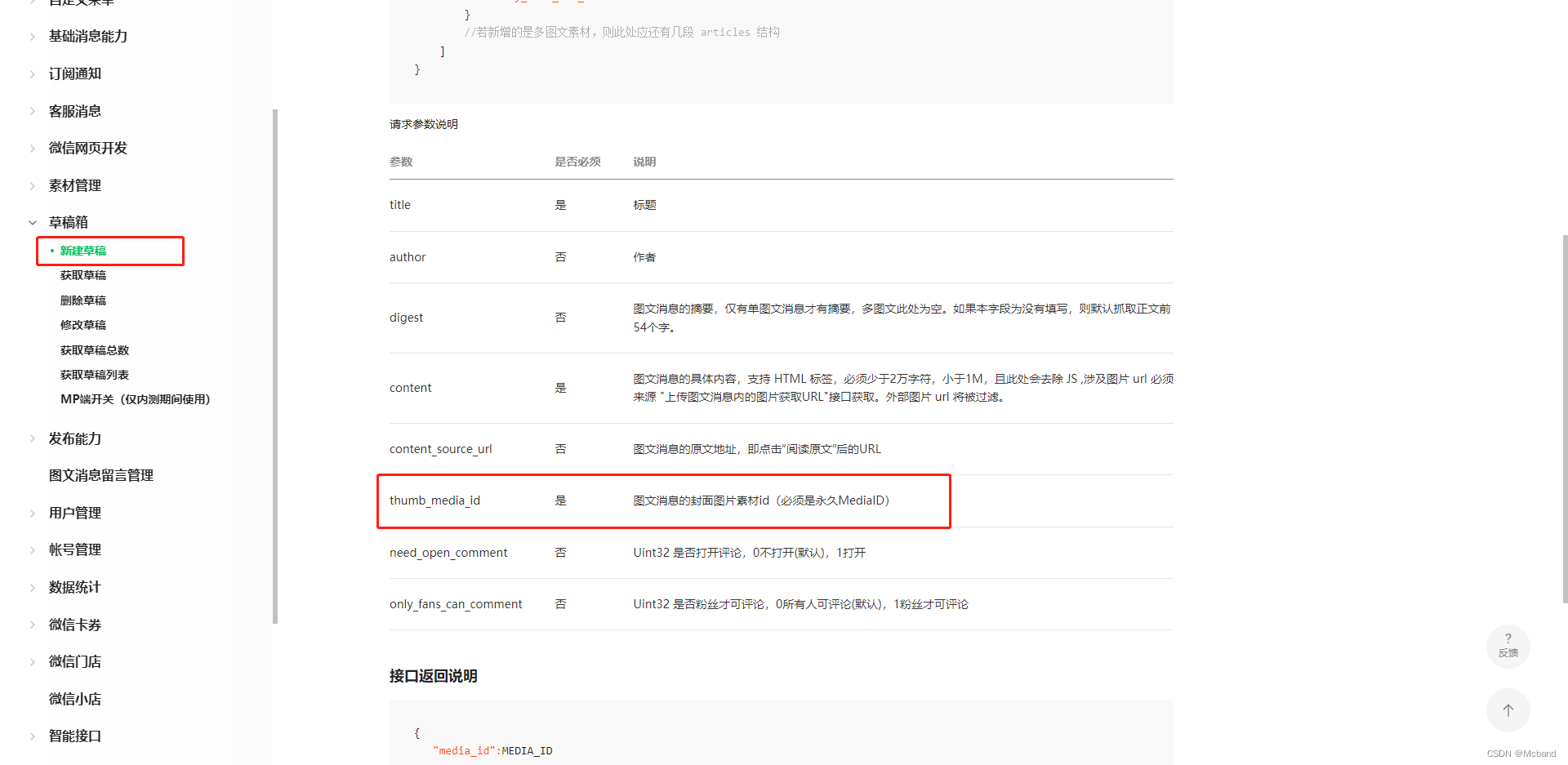Expand the 微信卡券 chevron

[33, 625]
